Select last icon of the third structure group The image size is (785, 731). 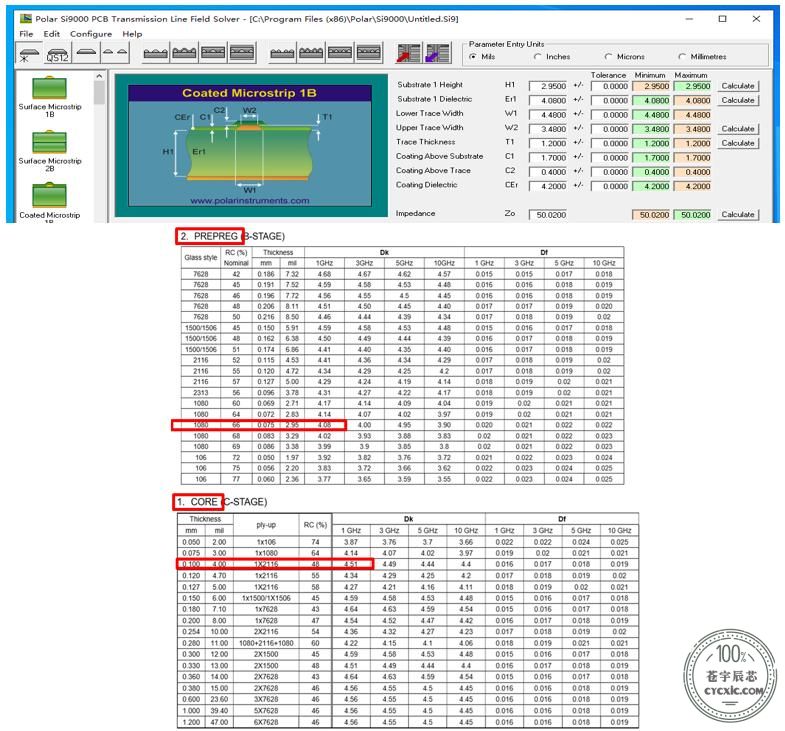tap(368, 53)
